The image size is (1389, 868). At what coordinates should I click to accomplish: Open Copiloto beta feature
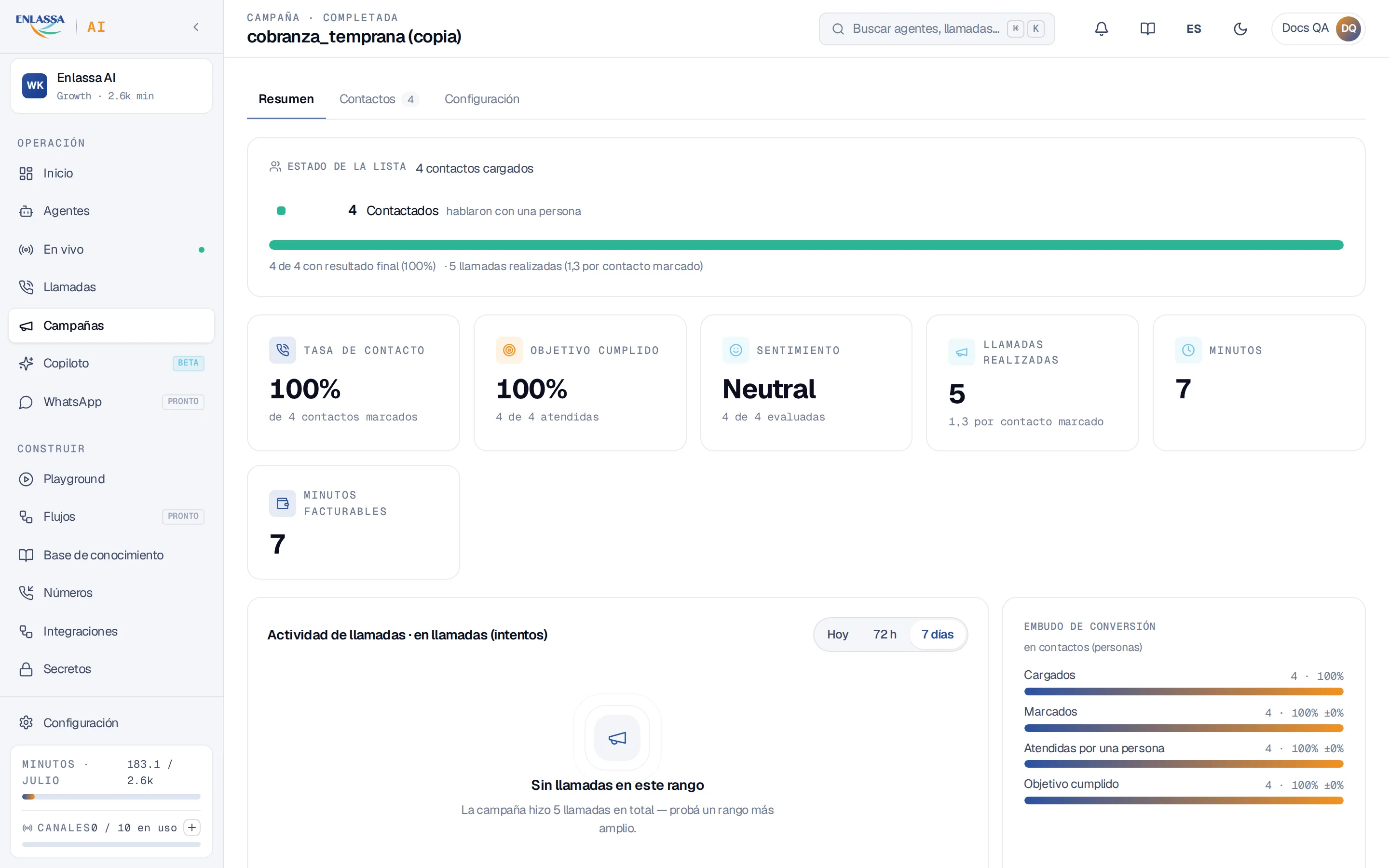pyautogui.click(x=111, y=364)
